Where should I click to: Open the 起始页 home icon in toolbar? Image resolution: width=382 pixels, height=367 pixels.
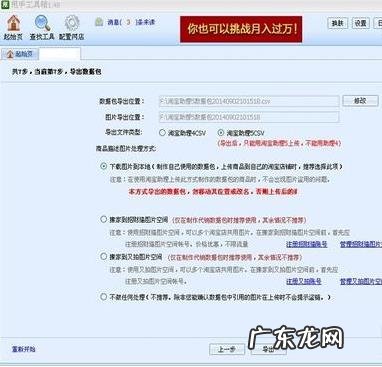pyautogui.click(x=13, y=28)
